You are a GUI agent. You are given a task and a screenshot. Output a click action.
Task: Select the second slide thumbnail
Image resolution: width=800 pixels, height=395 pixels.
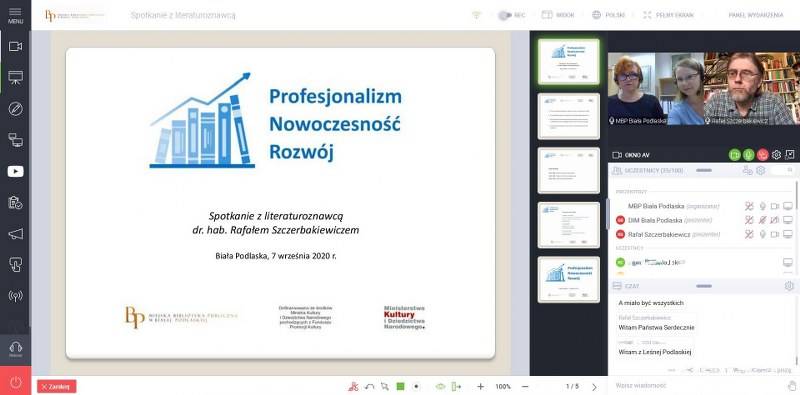[x=568, y=116]
